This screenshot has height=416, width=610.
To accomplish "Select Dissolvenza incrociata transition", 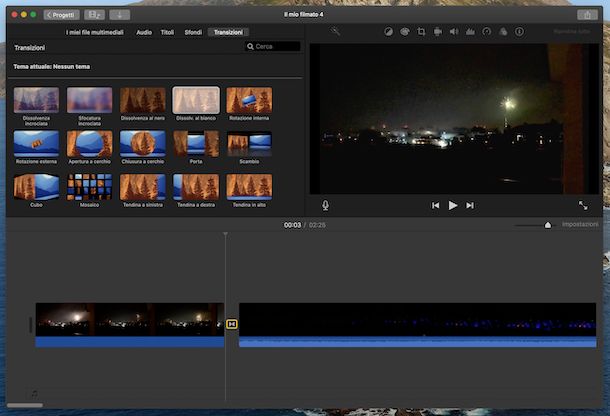I will pos(36,100).
